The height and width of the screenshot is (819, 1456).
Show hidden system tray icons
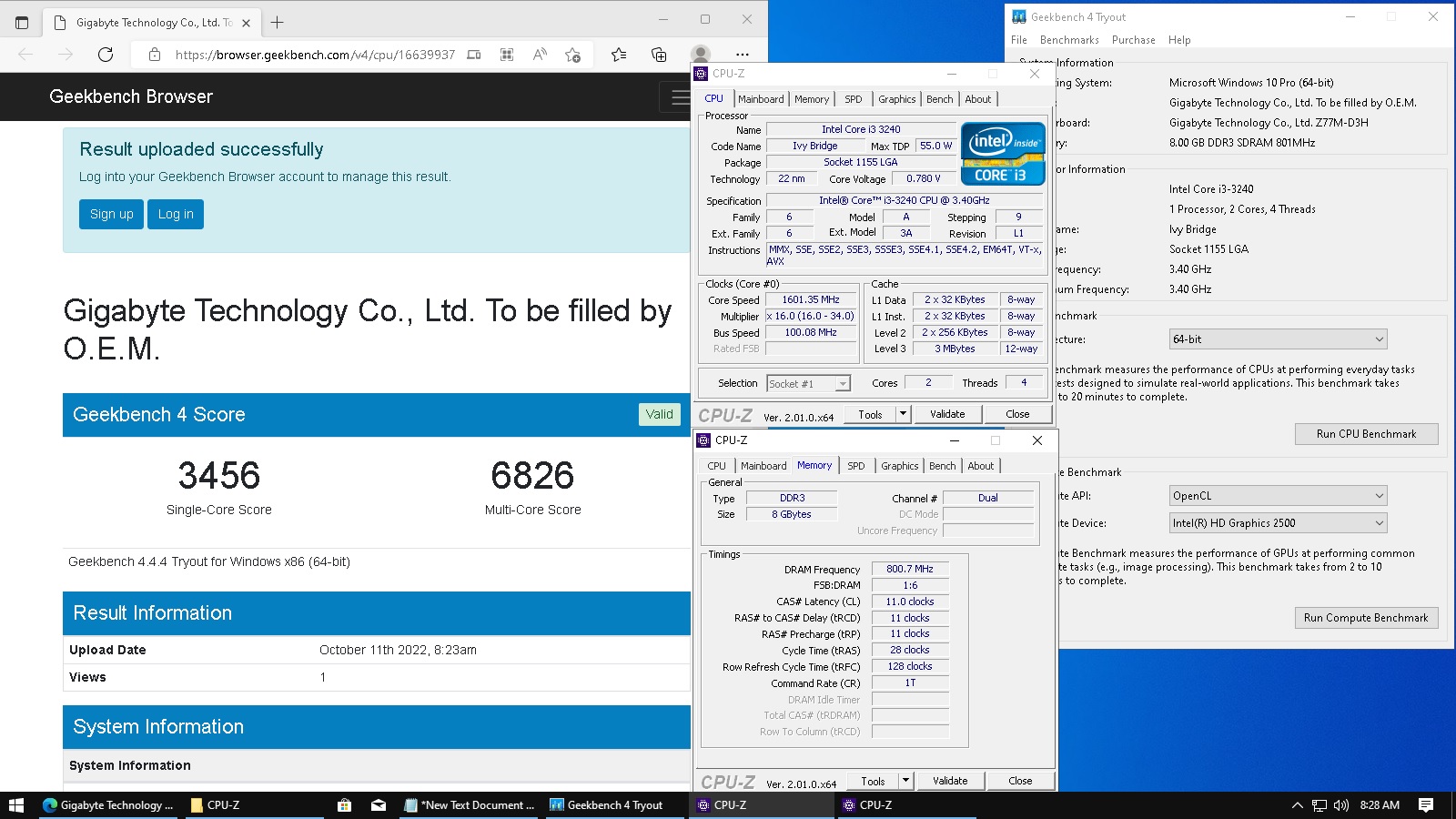point(1297,805)
